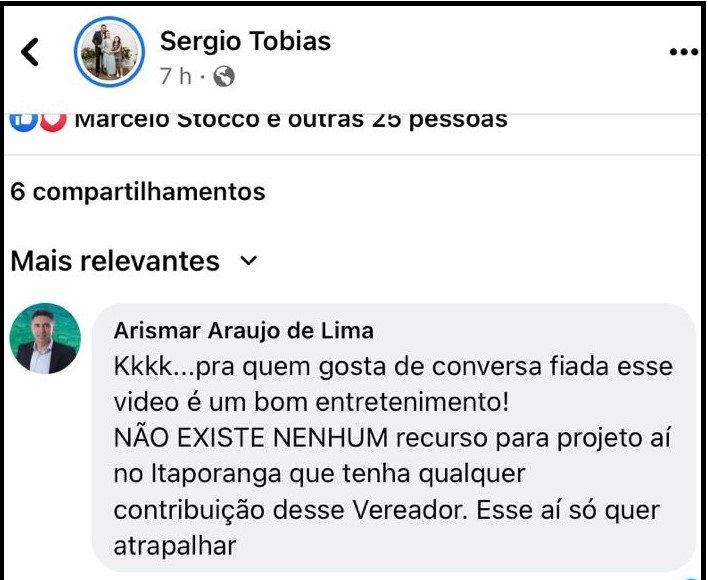Viewport: 708px width, 580px height.
Task: Go back using the left arrow
Action: coord(31,52)
